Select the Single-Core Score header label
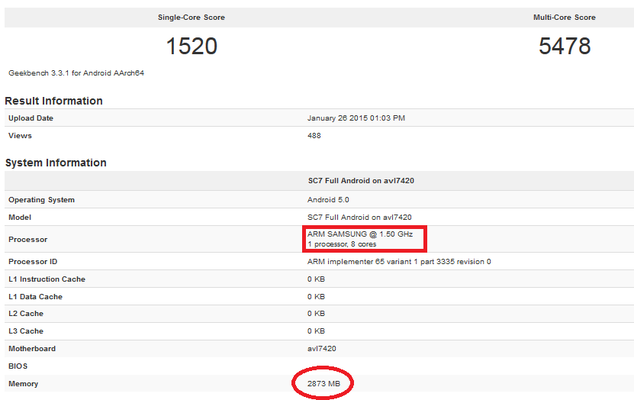Image resolution: width=634 pixels, height=400 pixels. click(191, 17)
